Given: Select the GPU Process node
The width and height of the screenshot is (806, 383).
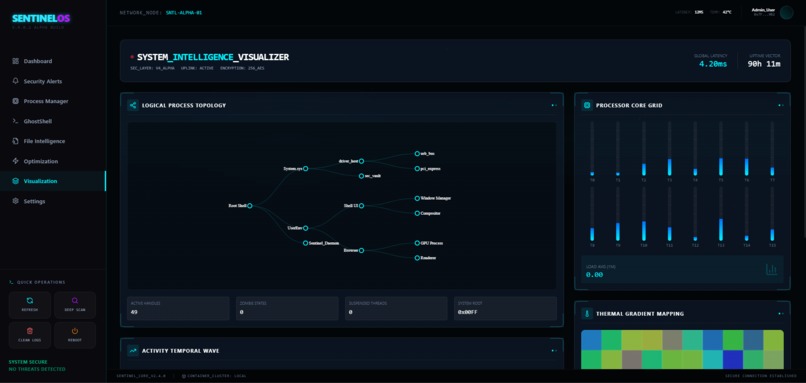Looking at the screenshot, I should pyautogui.click(x=417, y=243).
